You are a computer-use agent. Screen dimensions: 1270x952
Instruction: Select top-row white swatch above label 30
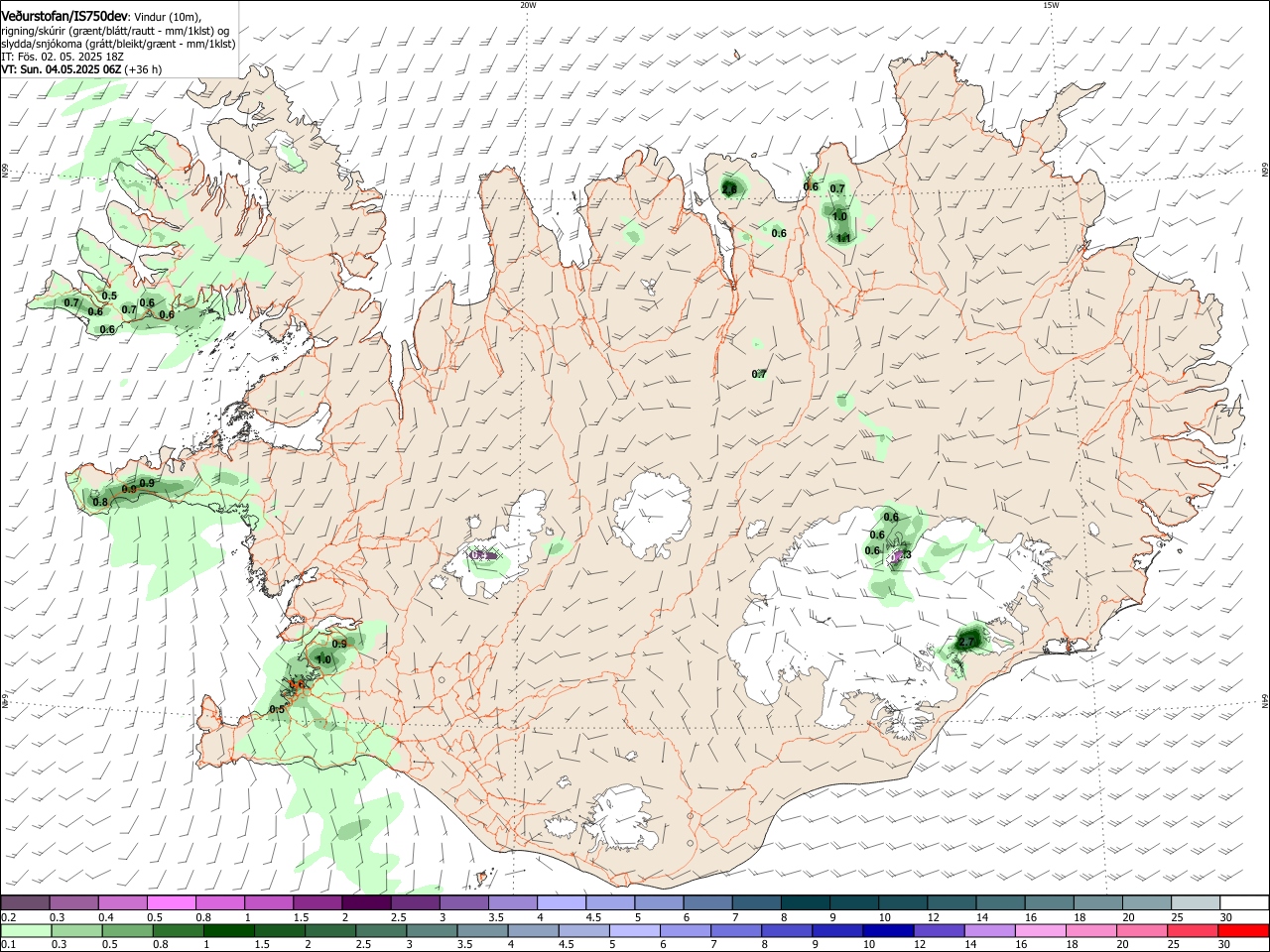pos(1244,903)
